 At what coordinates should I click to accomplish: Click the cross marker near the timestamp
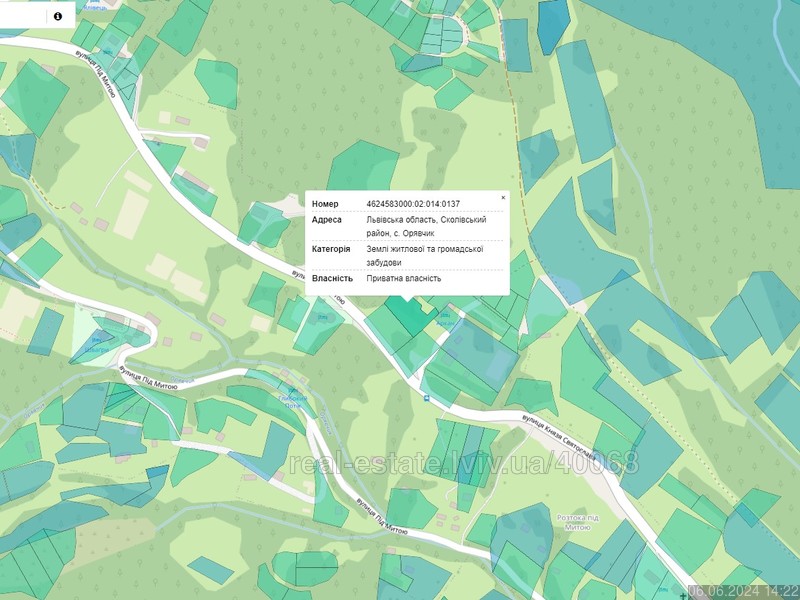point(683,595)
